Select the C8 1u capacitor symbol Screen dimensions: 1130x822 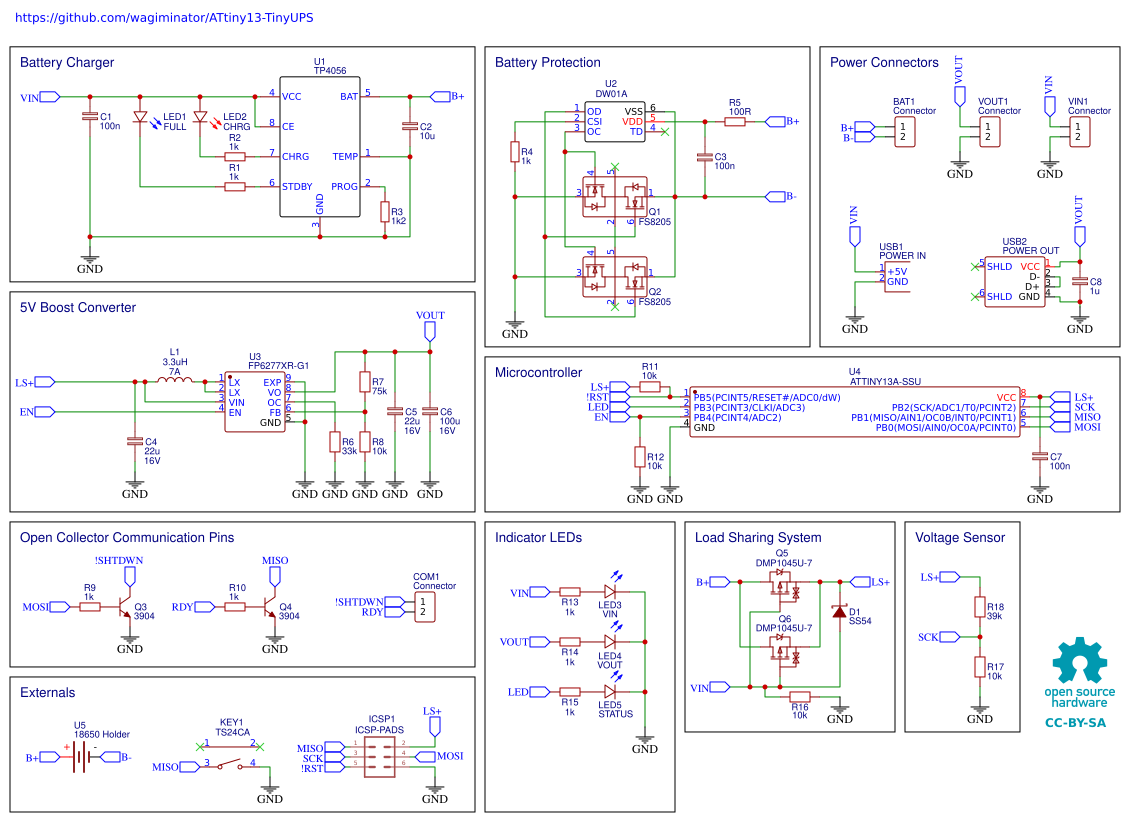pos(1079,282)
